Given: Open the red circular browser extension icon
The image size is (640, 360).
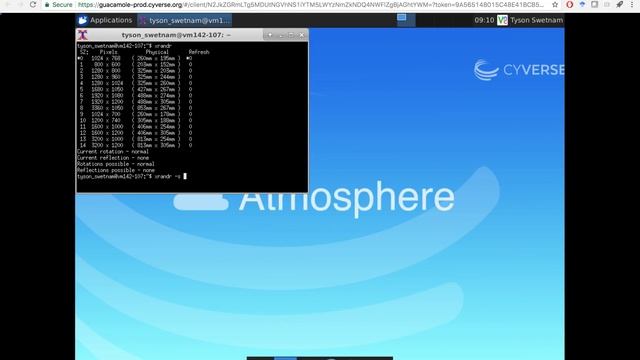Looking at the screenshot, I should [570, 4].
